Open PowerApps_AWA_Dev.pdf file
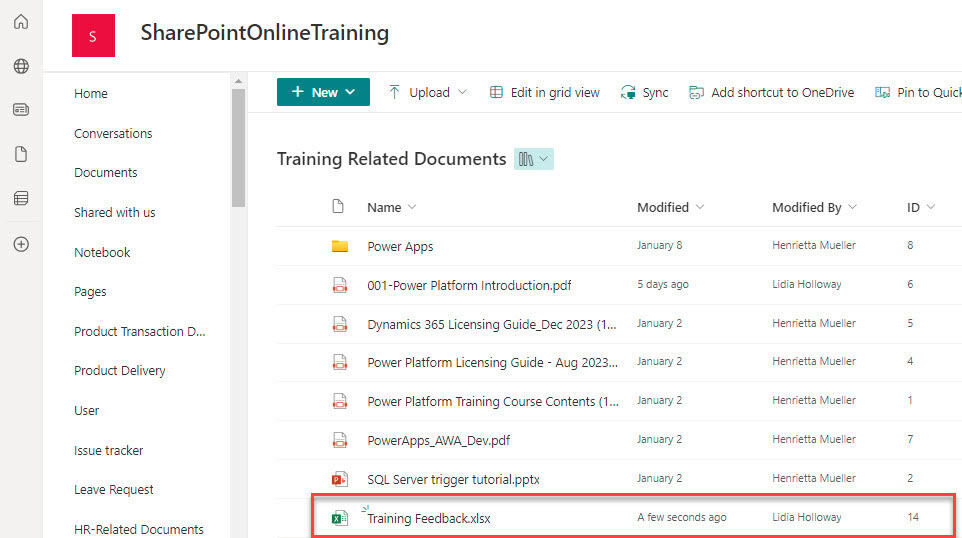This screenshot has height=538, width=962. pyautogui.click(x=439, y=440)
